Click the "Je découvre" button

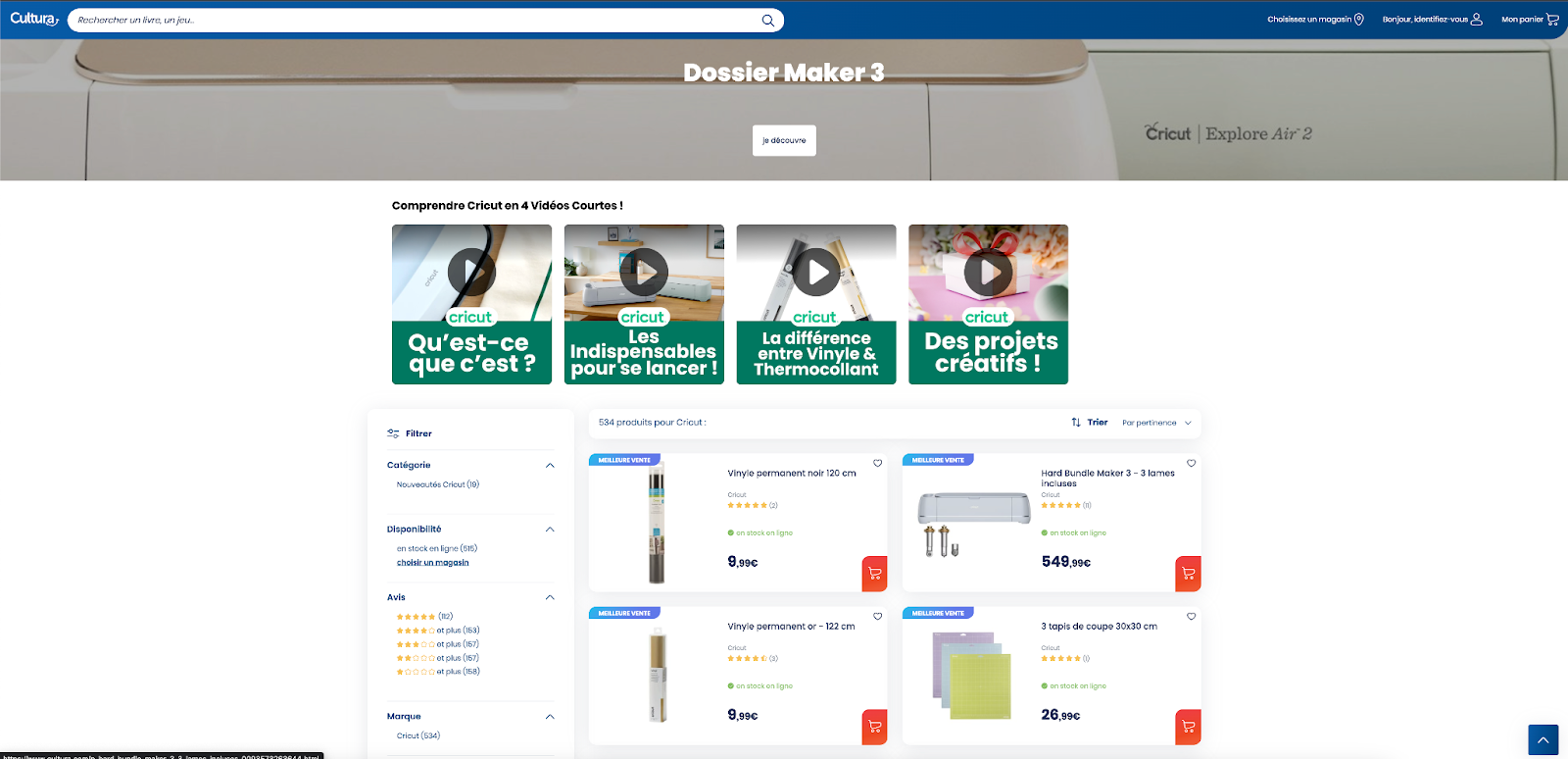[x=784, y=140]
